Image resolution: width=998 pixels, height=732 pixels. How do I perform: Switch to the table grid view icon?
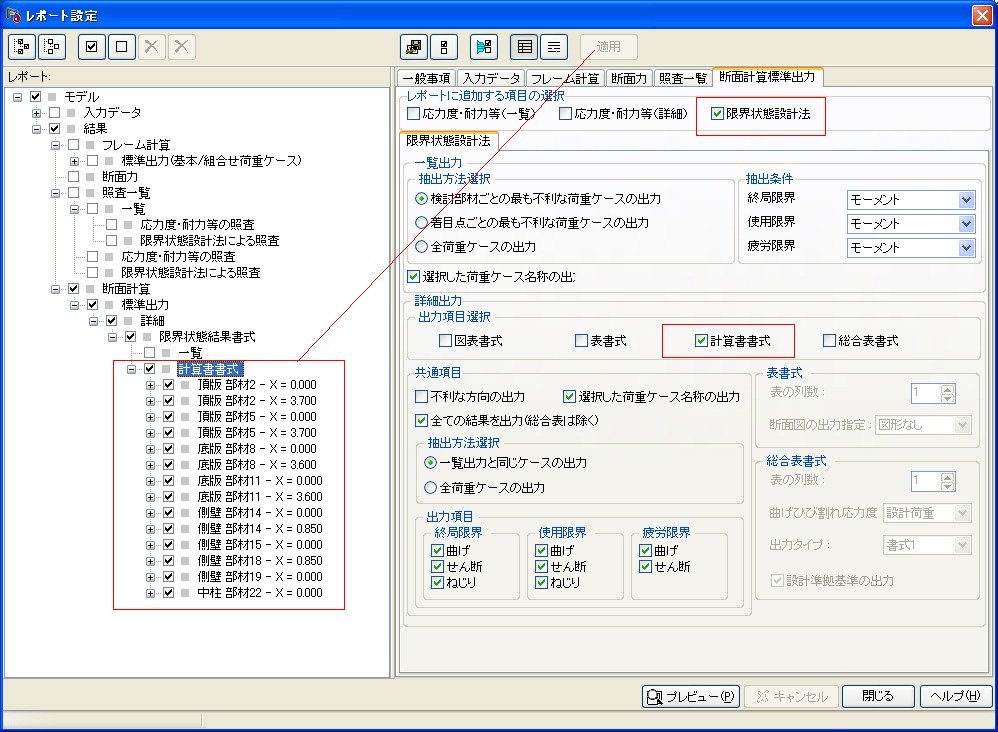[x=524, y=46]
